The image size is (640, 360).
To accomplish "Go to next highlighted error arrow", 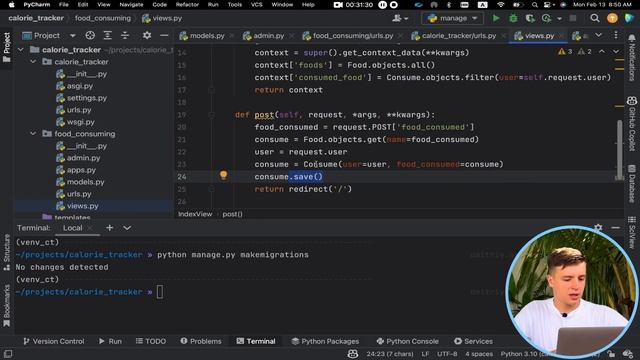I will [x=616, y=51].
